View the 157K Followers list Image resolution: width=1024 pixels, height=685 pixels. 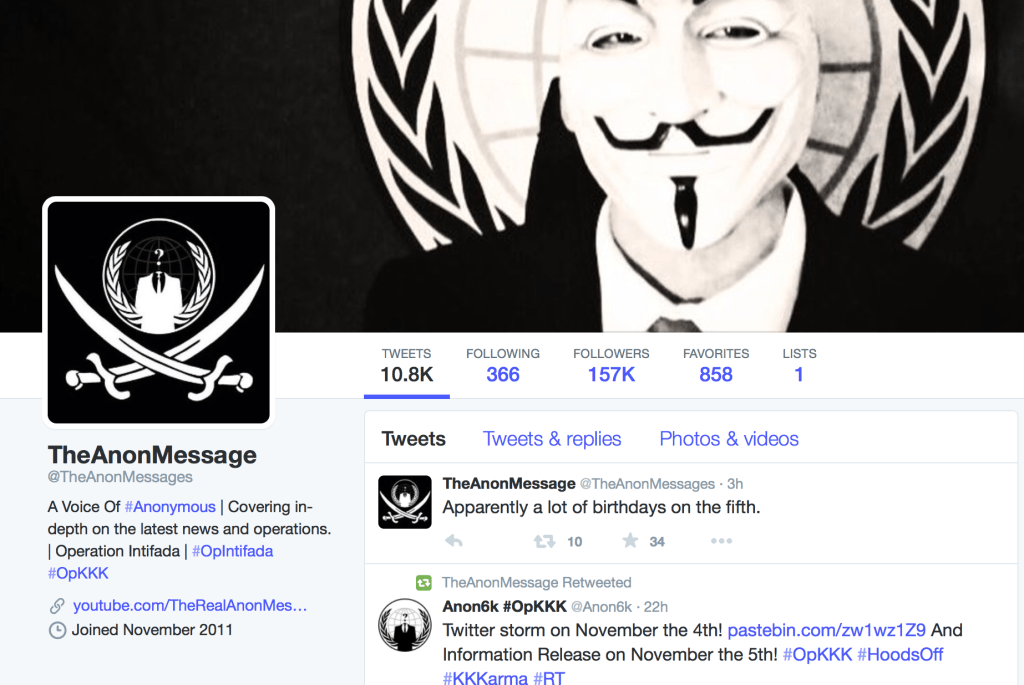[x=611, y=365]
